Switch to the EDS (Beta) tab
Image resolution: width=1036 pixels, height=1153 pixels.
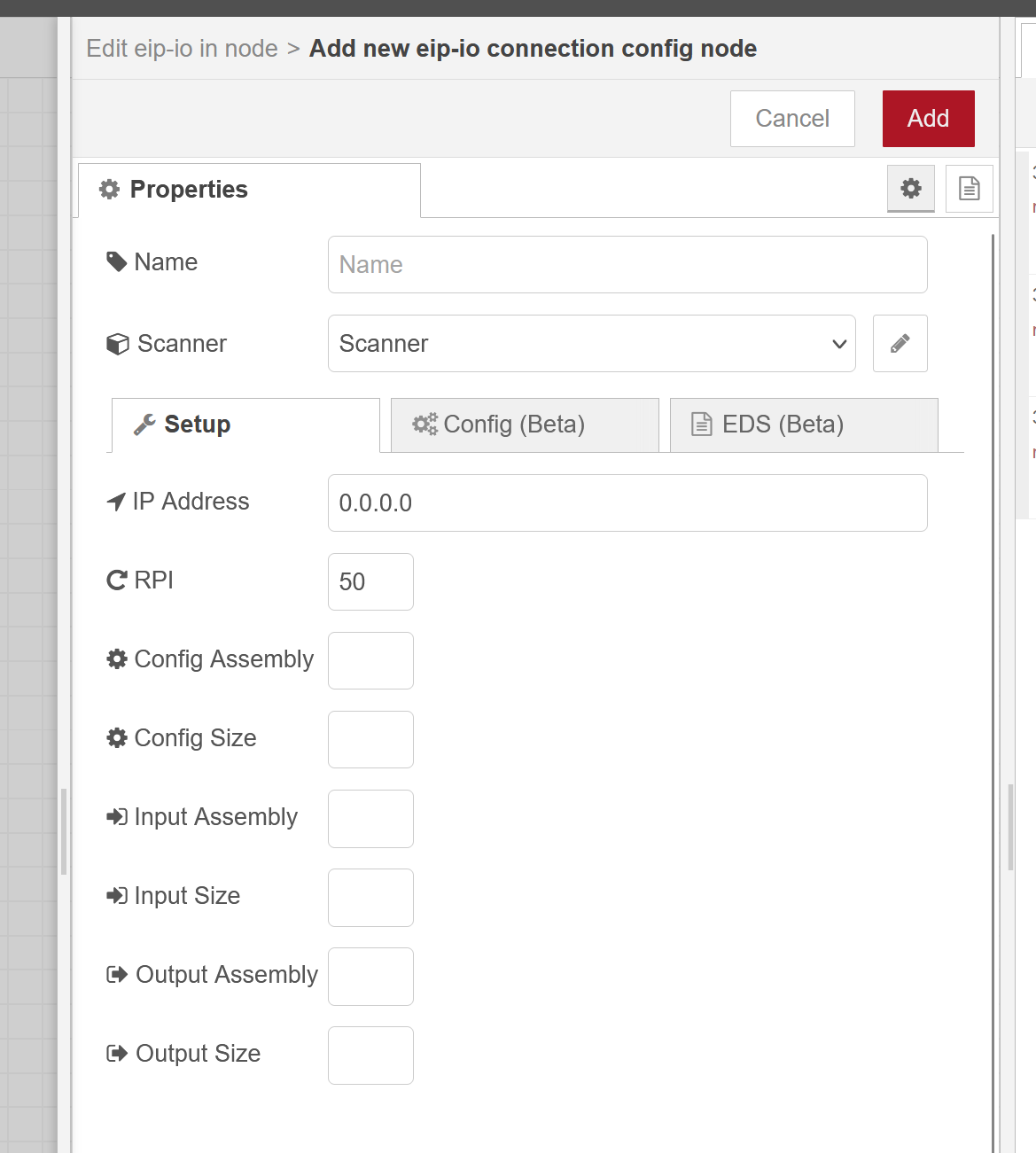(x=804, y=425)
